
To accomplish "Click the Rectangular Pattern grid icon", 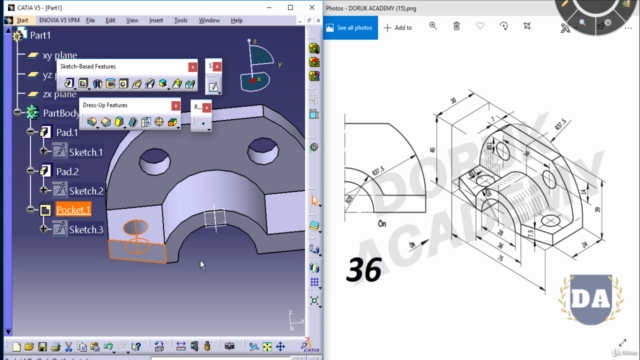I will pyautogui.click(x=314, y=282).
